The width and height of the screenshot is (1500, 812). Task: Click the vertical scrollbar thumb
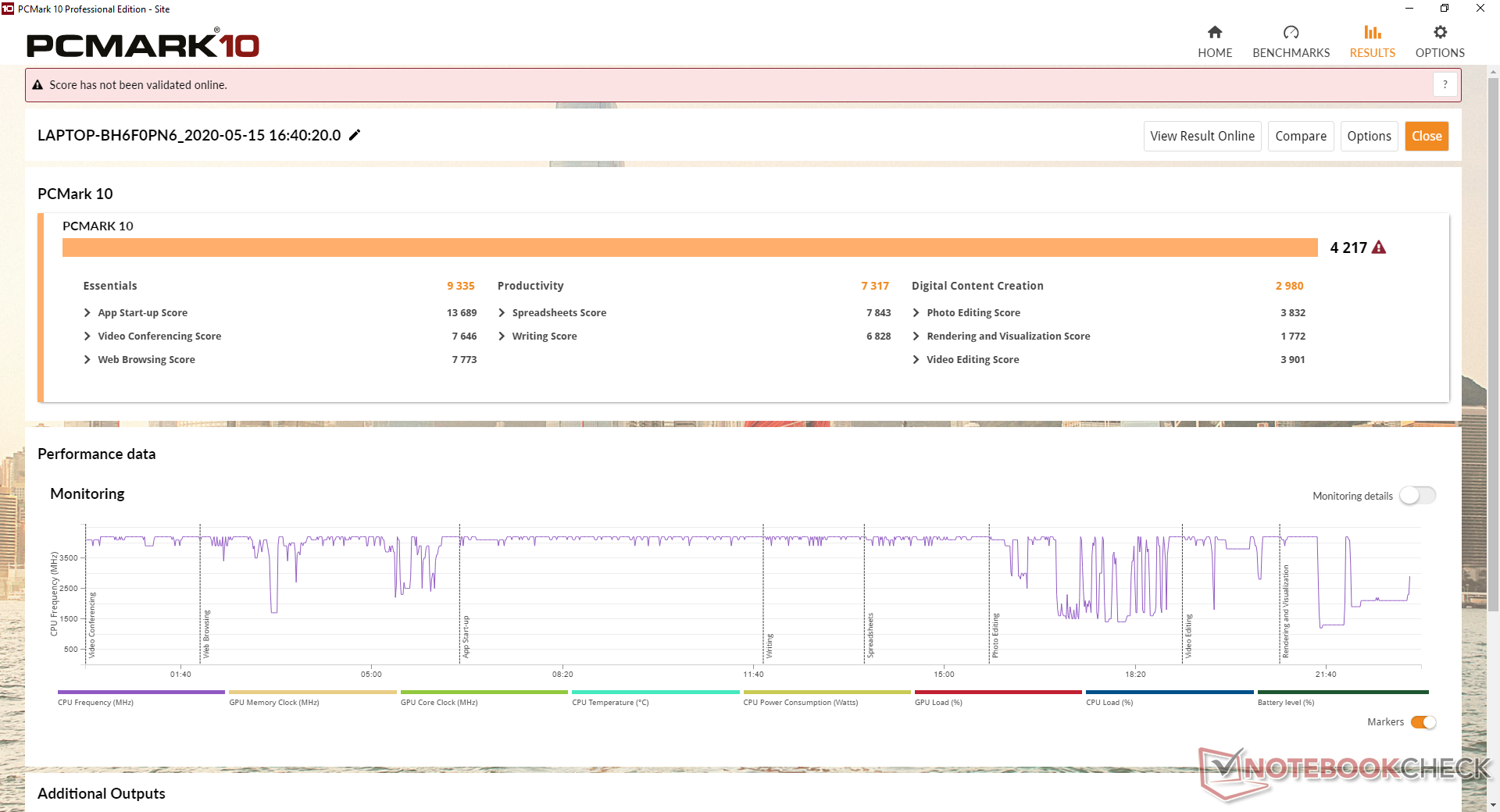click(1493, 344)
